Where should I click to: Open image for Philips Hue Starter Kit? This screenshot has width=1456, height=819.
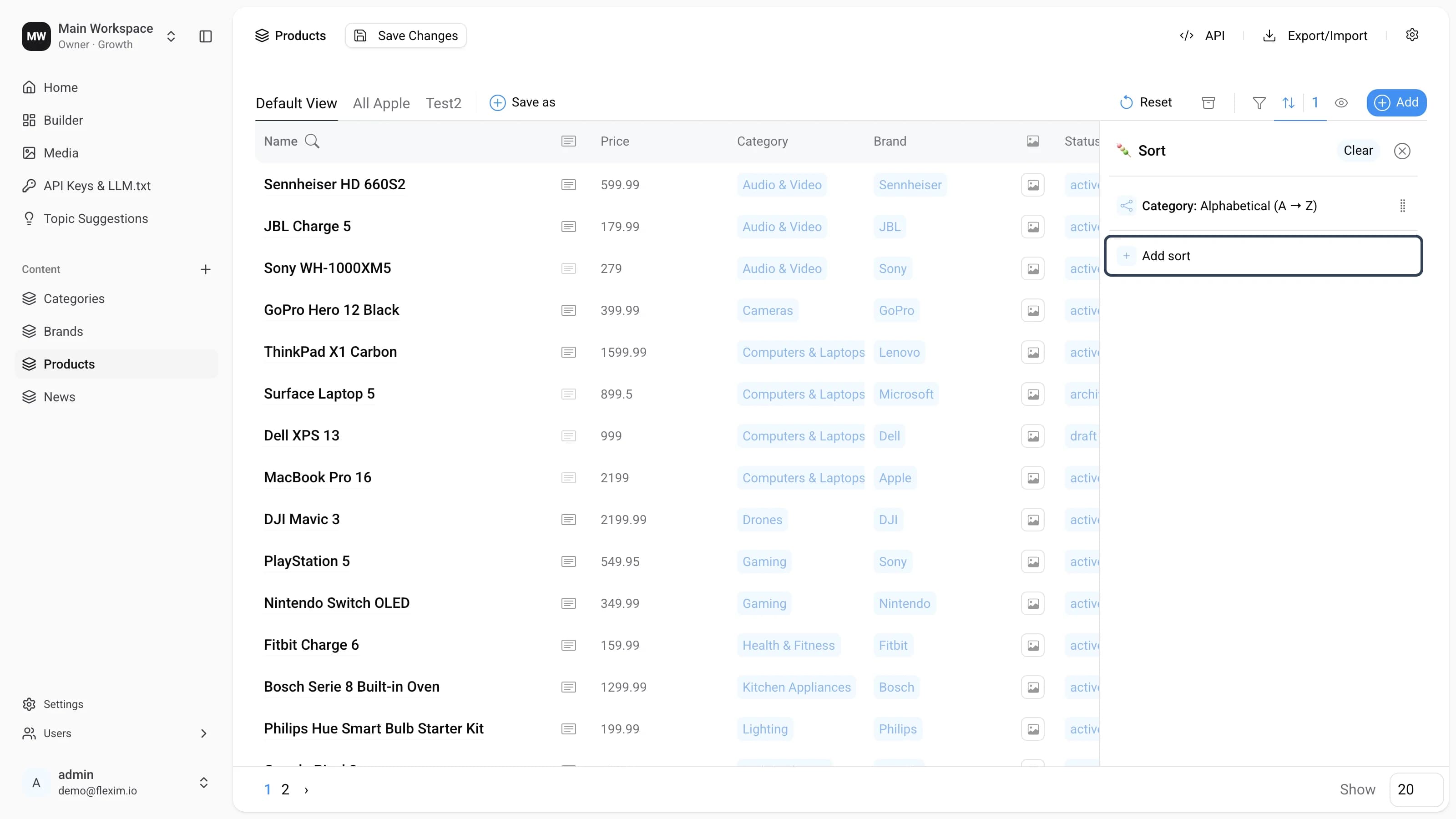pos(1033,728)
